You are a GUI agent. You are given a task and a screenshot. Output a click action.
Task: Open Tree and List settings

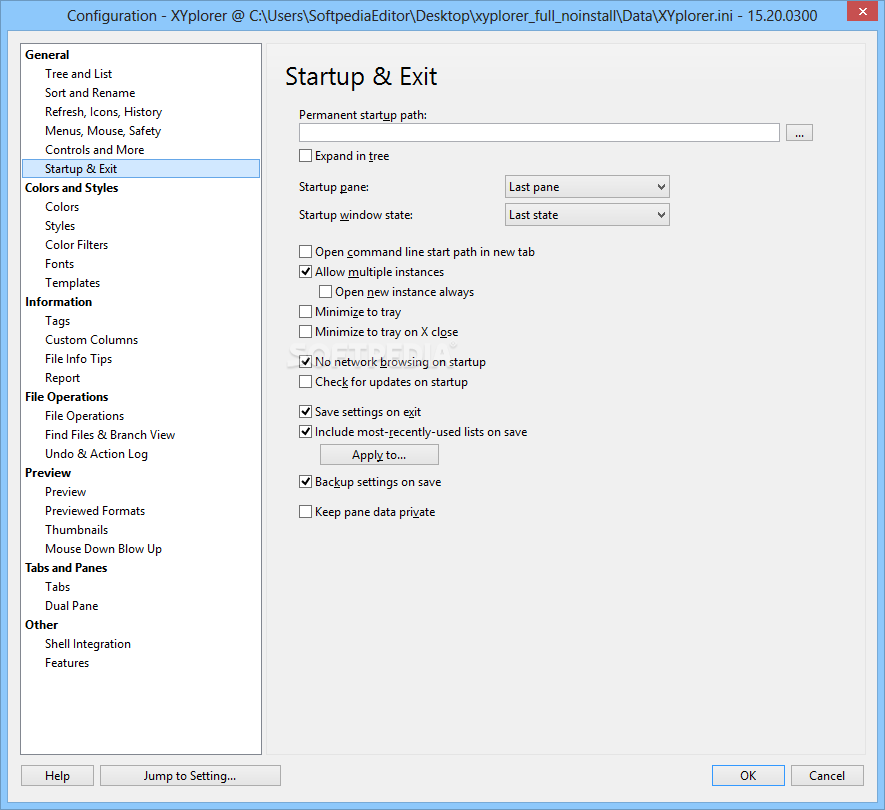(x=78, y=74)
